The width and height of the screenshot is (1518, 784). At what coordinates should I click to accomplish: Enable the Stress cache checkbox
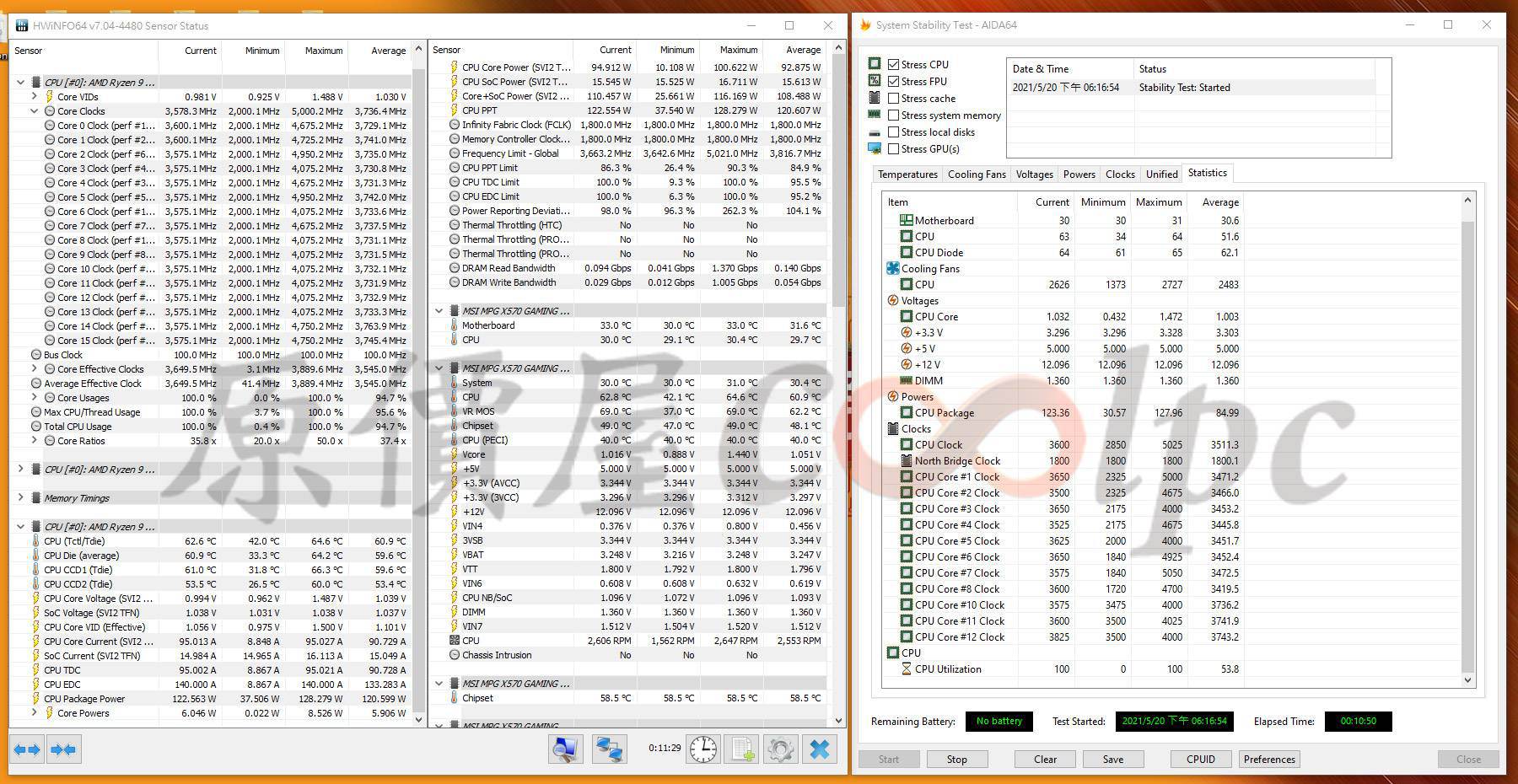[893, 98]
